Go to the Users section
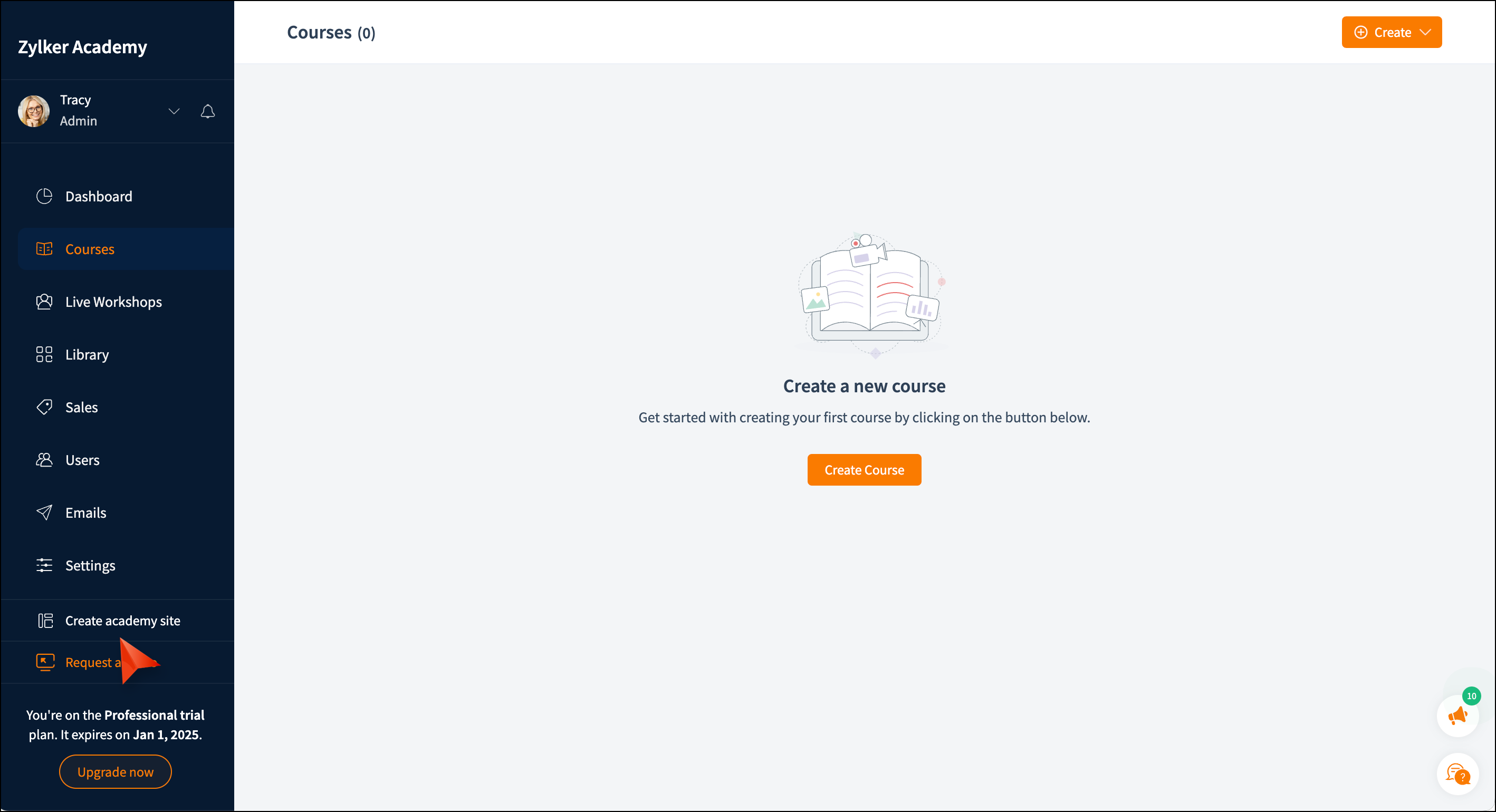 82,460
